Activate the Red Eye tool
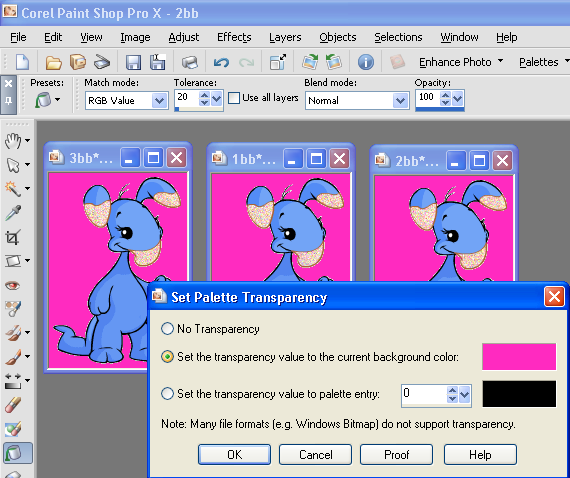This screenshot has height=478, width=570. (x=13, y=285)
